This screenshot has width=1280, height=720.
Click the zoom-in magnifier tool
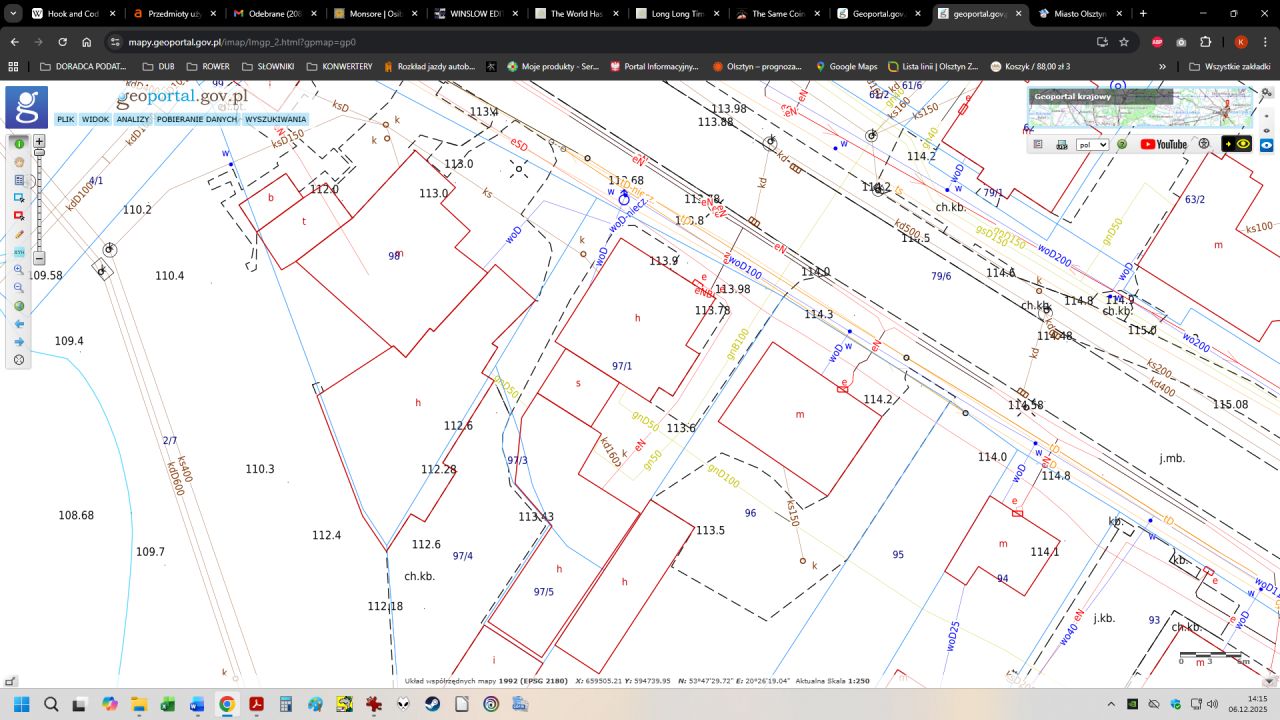[x=19, y=270]
